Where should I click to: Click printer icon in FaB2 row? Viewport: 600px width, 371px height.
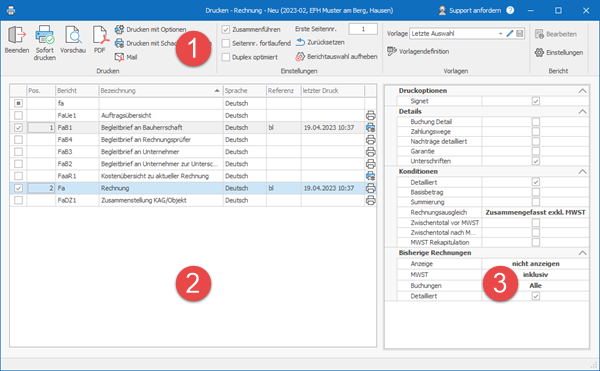[x=370, y=164]
